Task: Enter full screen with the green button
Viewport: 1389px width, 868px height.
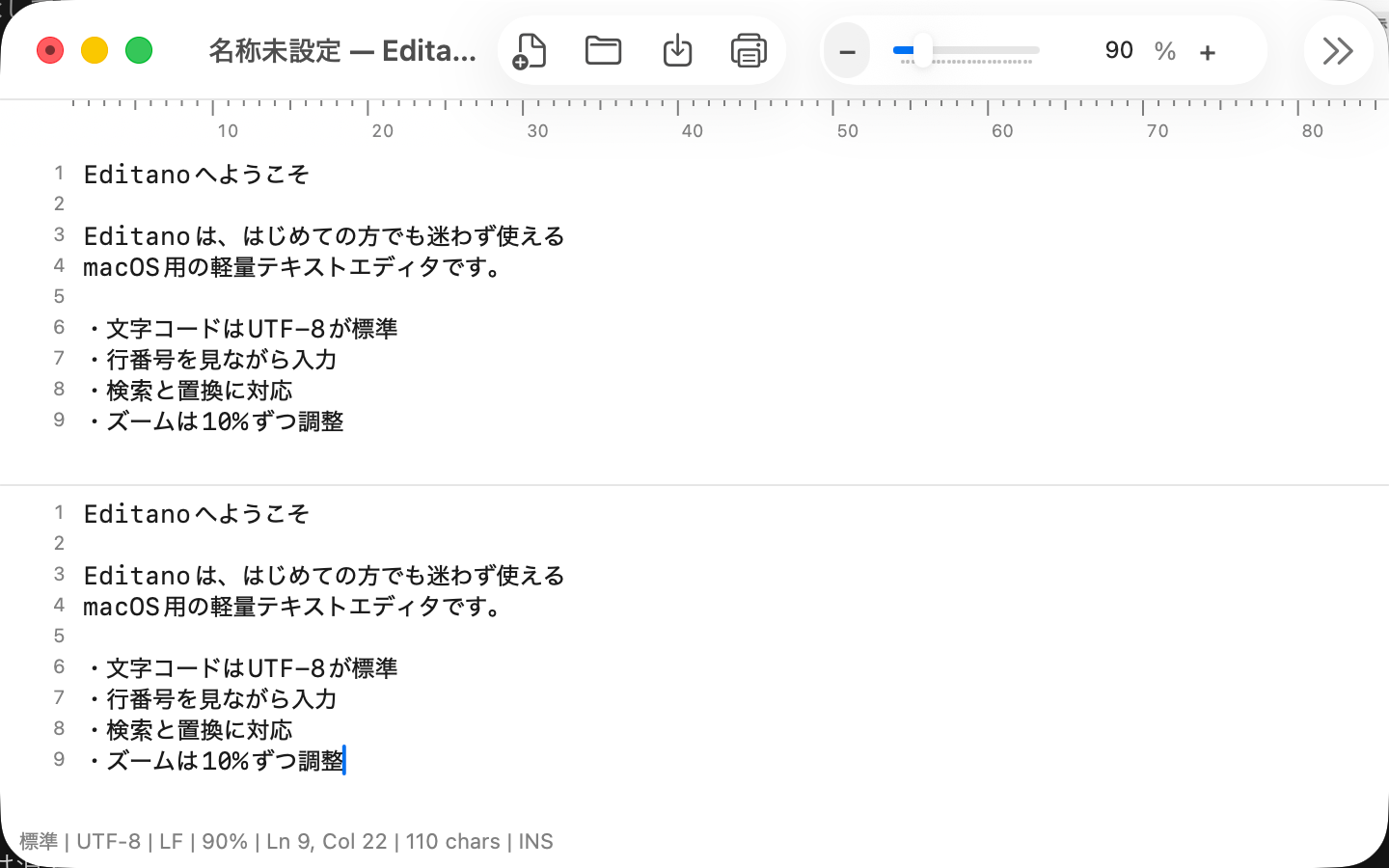Action: (139, 50)
